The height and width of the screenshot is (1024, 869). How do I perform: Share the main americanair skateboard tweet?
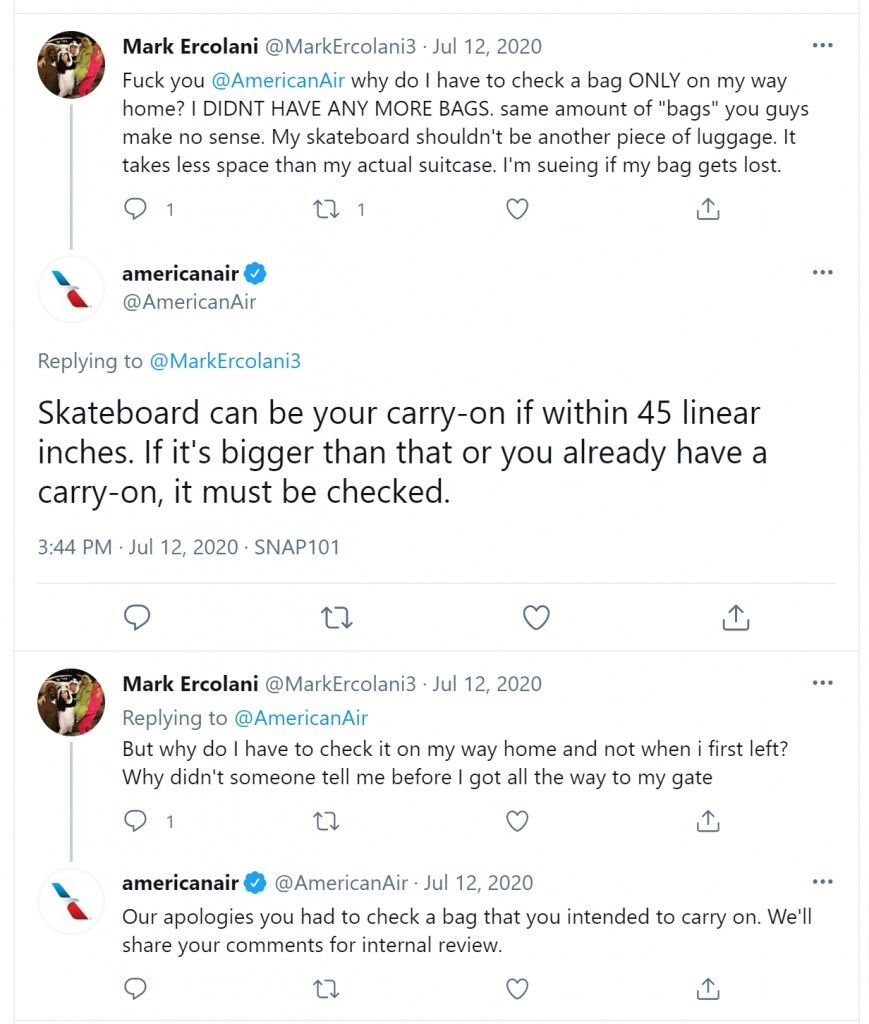736,617
